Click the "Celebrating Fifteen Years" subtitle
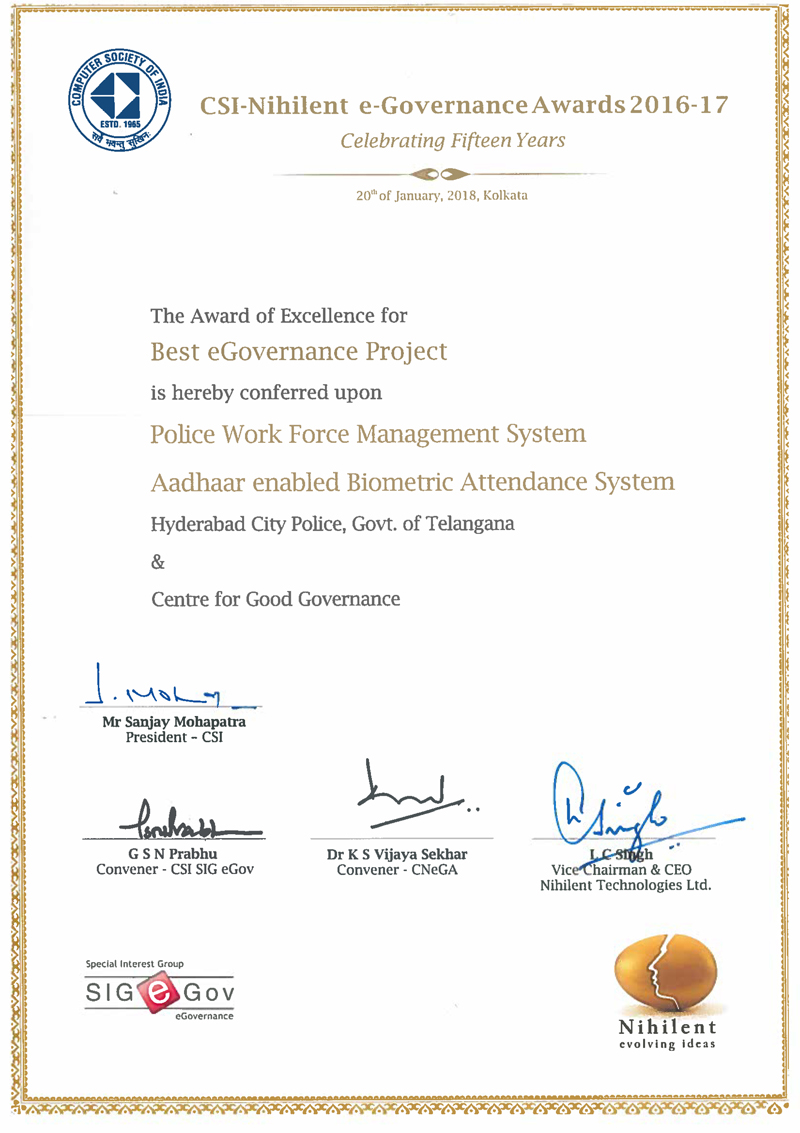The height and width of the screenshot is (1133, 800). (453, 140)
